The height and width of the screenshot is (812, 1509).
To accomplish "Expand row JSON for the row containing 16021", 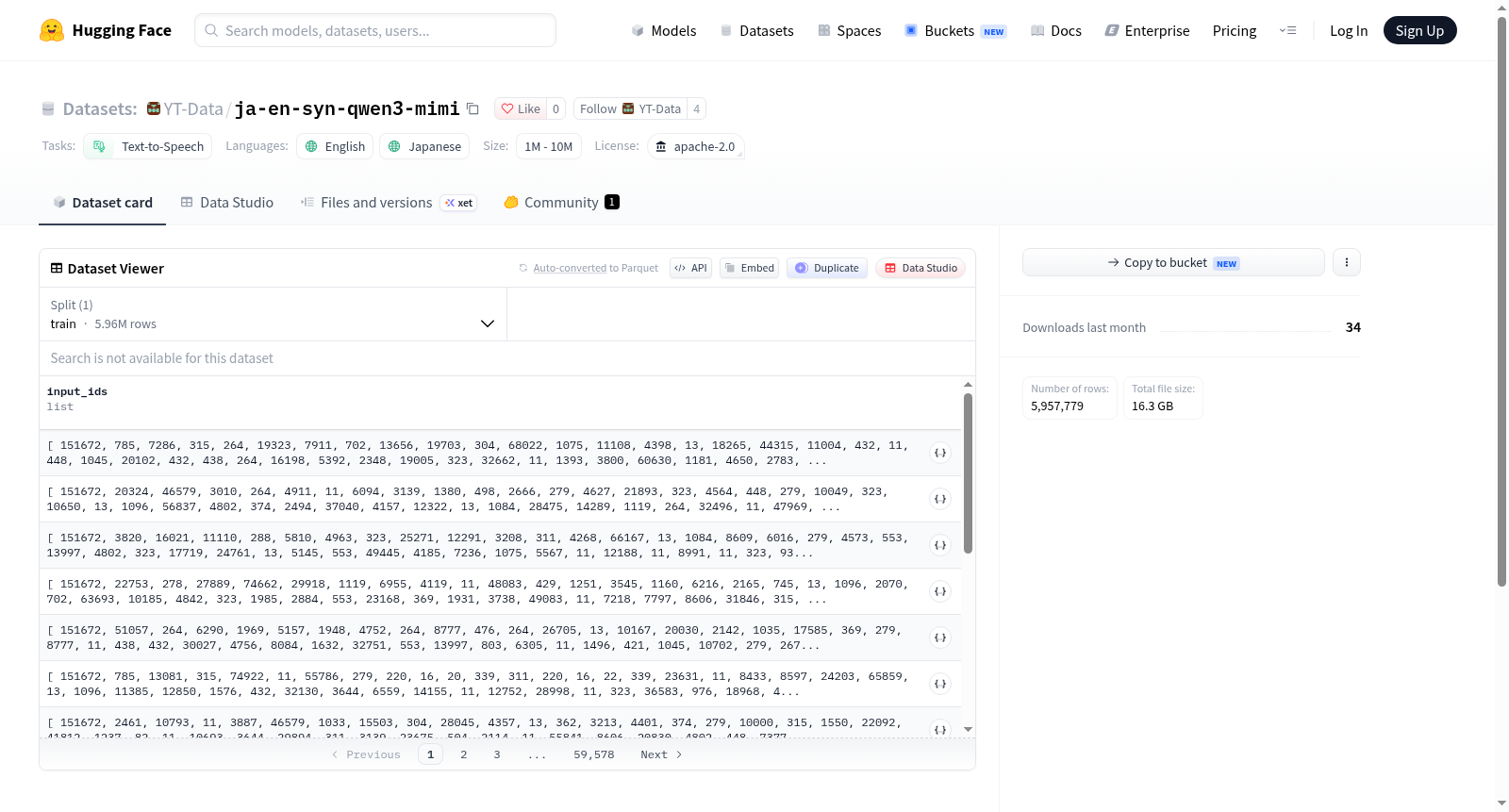I will click(940, 545).
